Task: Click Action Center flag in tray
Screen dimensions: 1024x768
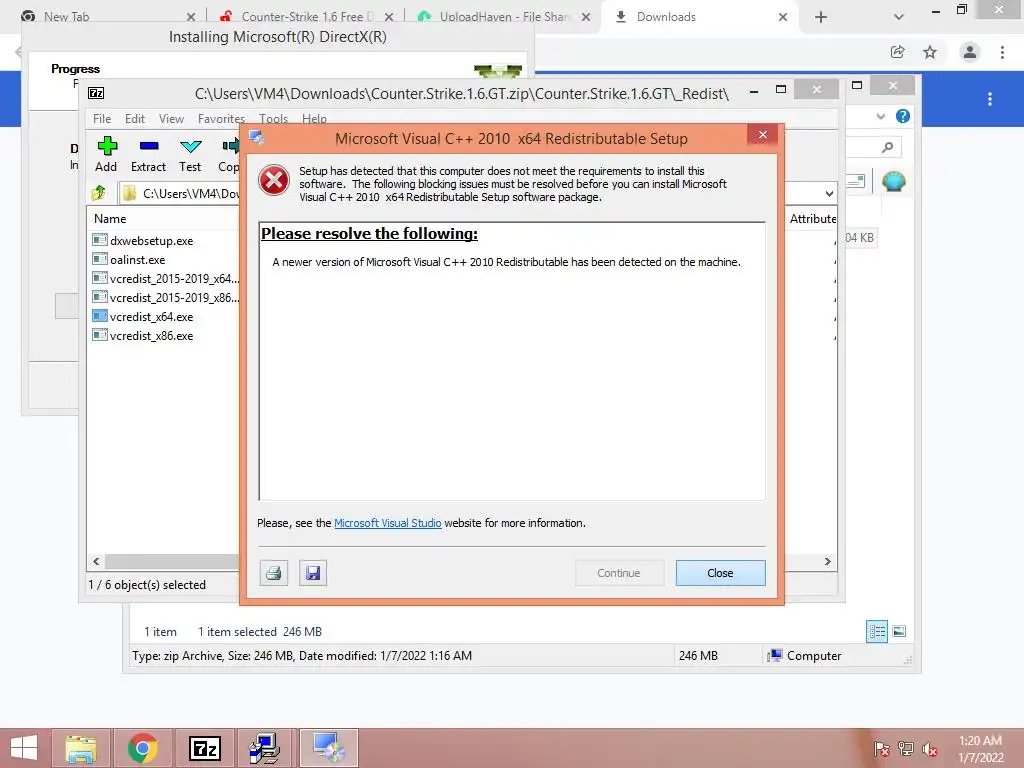Action: tap(882, 749)
